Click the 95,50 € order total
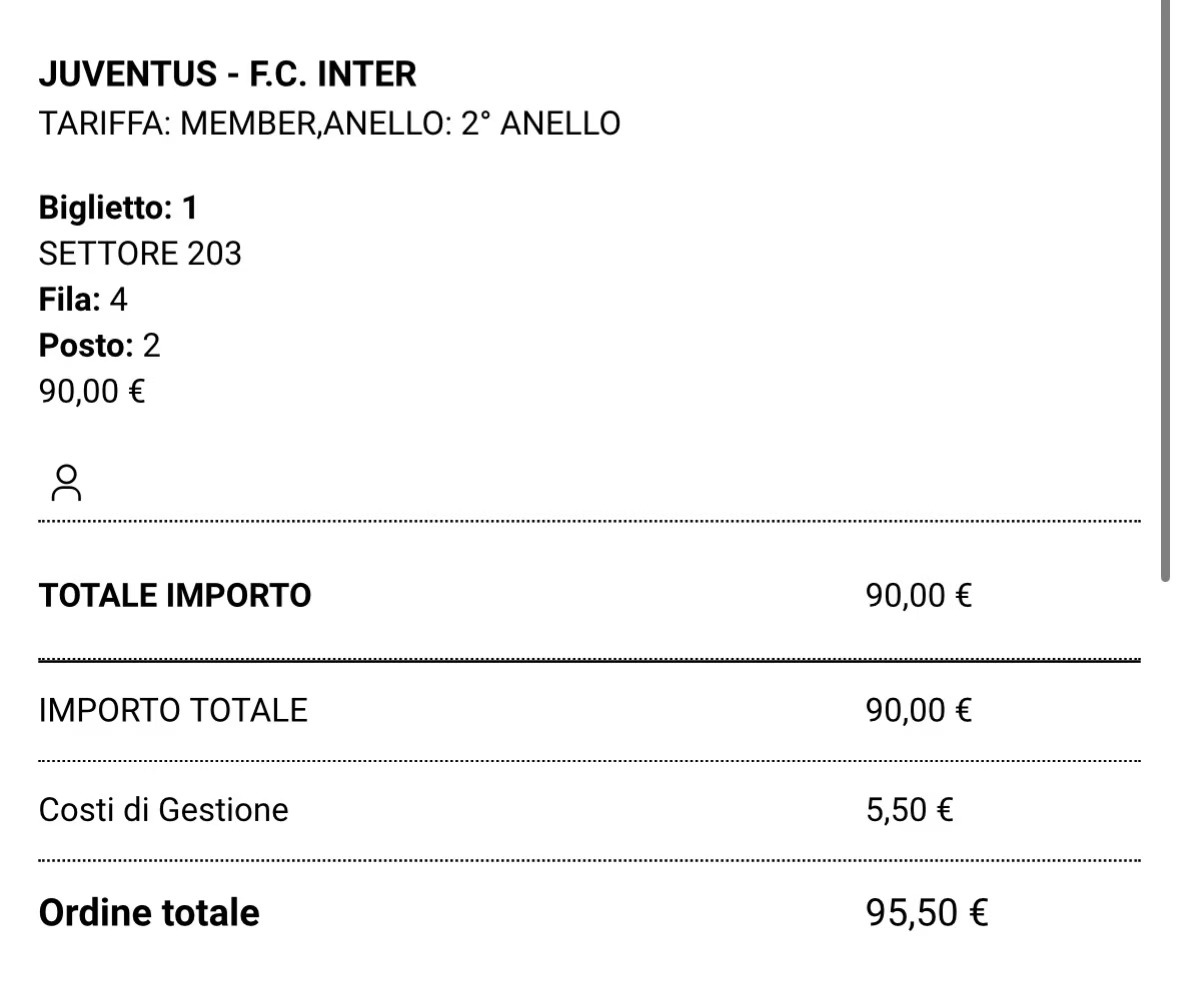This screenshot has height=994, width=1179. coord(927,913)
